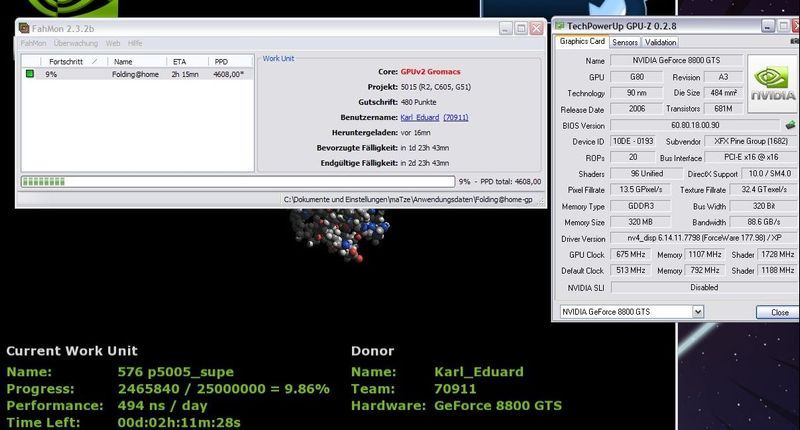Click the green client status icon in FahMon
The width and height of the screenshot is (800, 430).
point(30,74)
